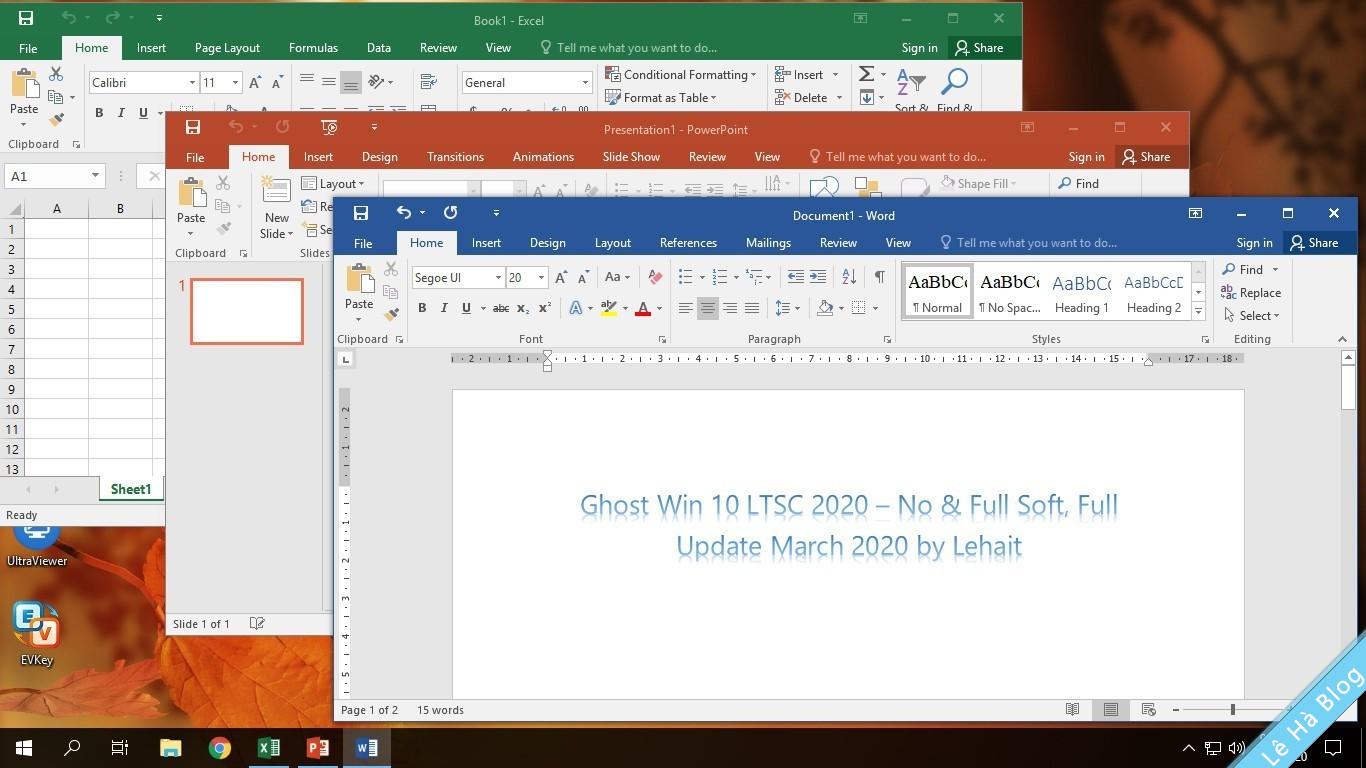The width and height of the screenshot is (1366, 768).
Task: Click the Increase Font Size icon in Excel
Action: tap(255, 82)
